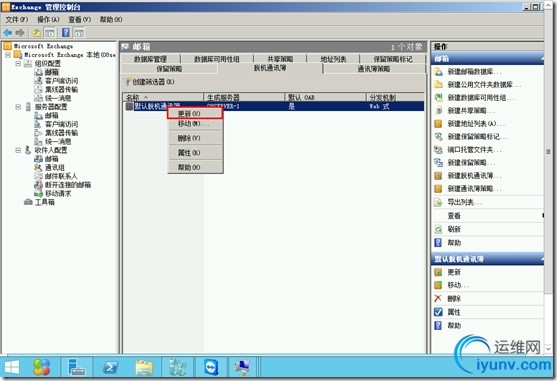
Task: Sort by the 默认 OAB column header
Action: click(x=325, y=97)
